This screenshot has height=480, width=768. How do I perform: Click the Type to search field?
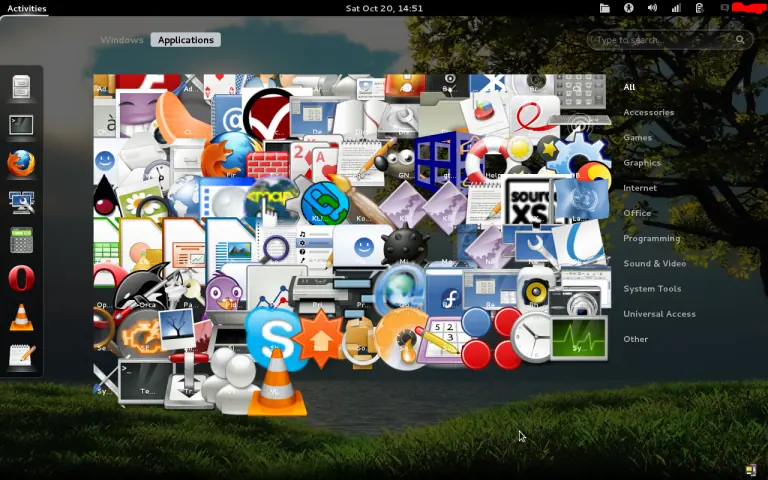670,40
